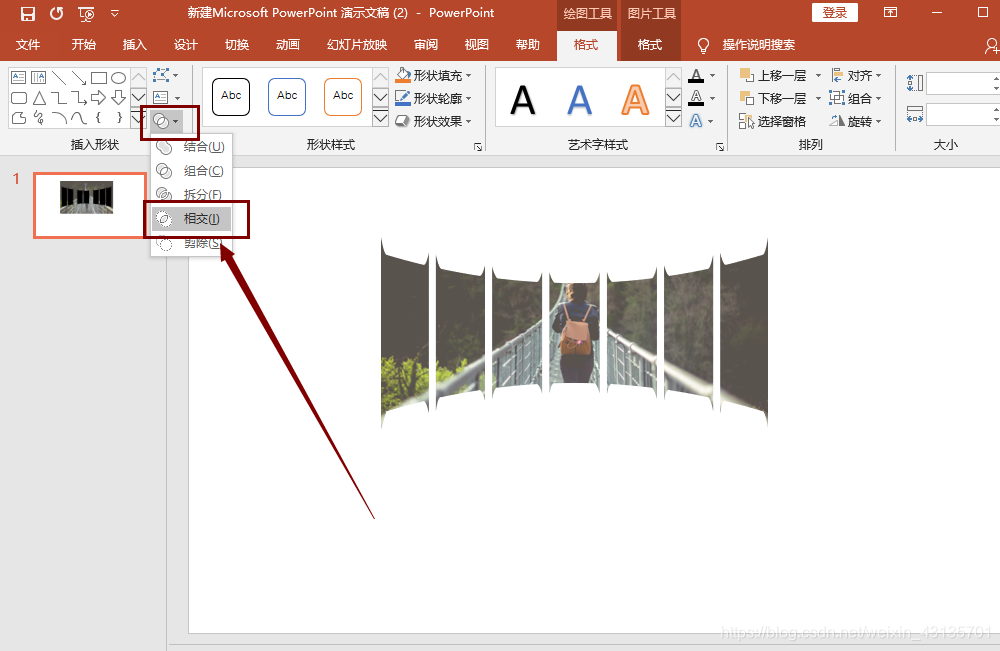
Task: Choose 组合(C) from merge shapes menu
Action: (x=191, y=171)
